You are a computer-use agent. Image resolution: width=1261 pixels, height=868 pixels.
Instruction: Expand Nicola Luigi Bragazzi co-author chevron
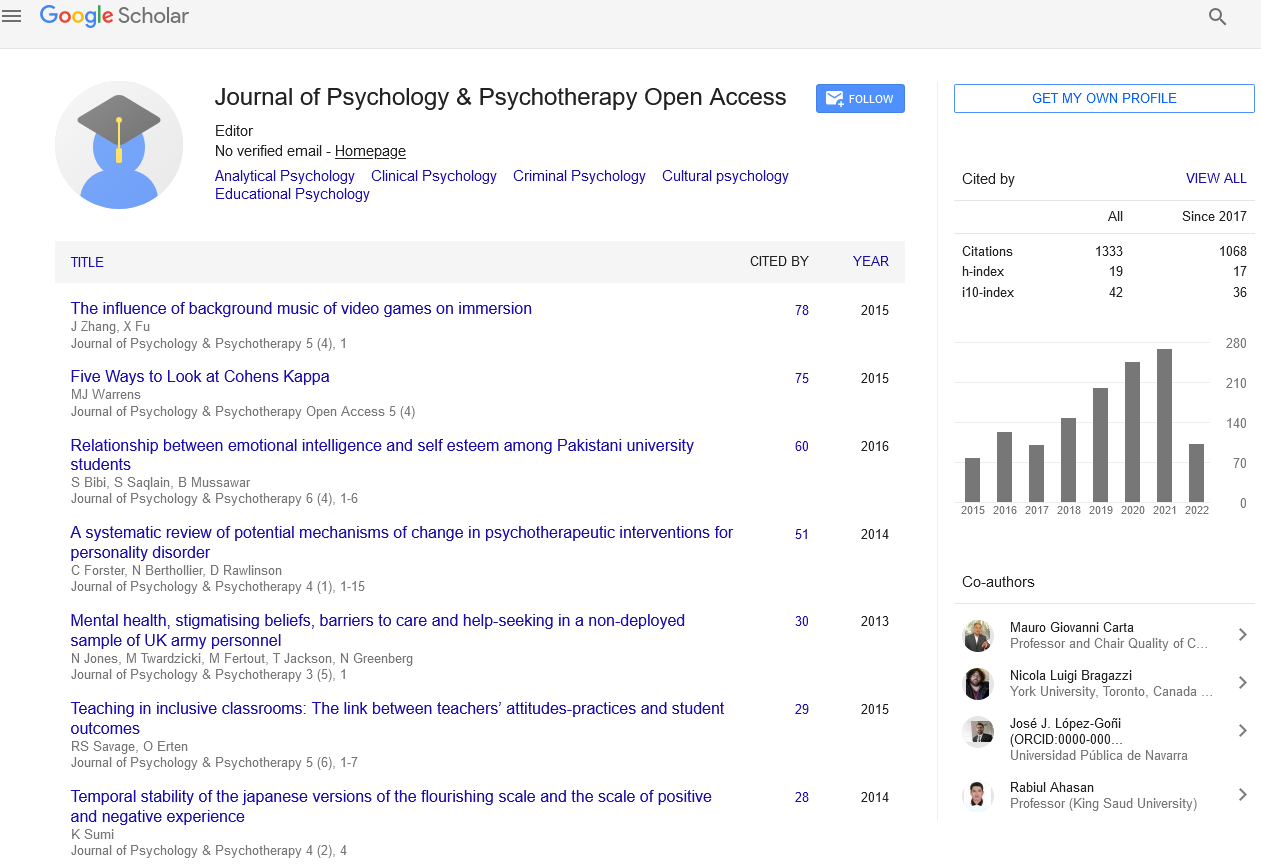pyautogui.click(x=1242, y=683)
